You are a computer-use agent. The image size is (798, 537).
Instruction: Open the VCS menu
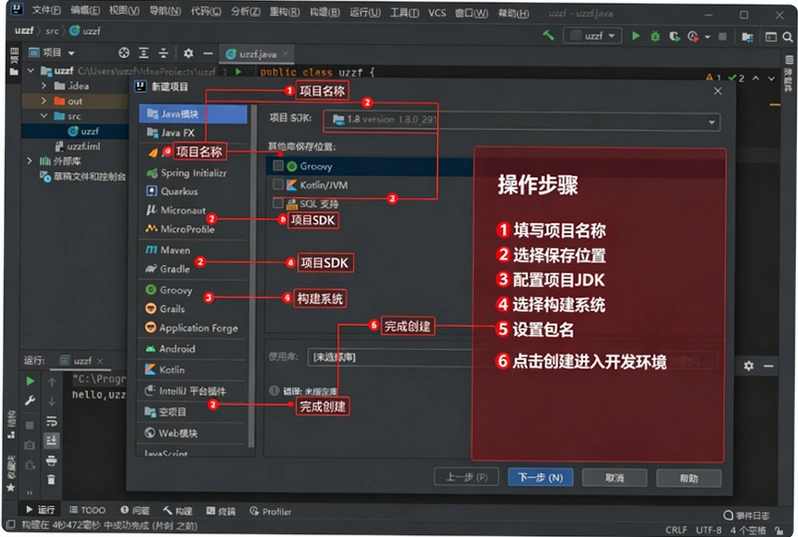click(x=437, y=13)
